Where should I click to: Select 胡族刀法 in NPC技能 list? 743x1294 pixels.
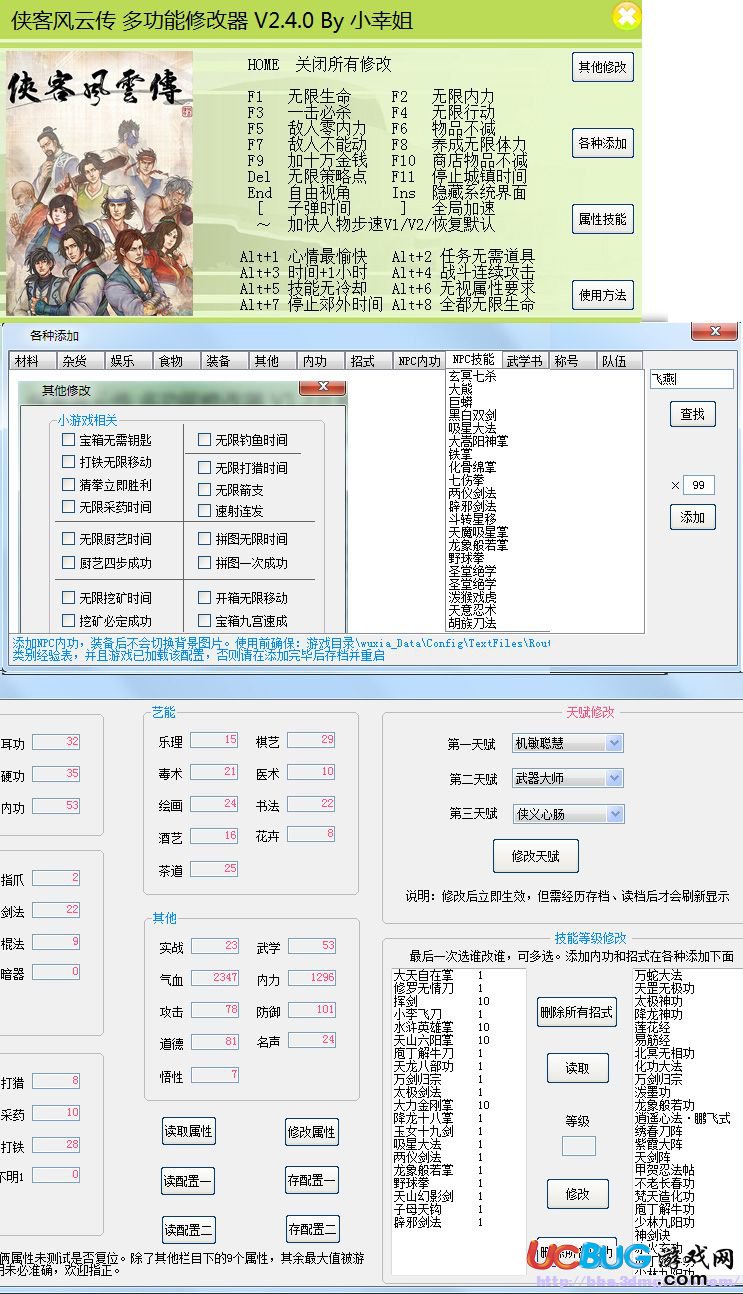point(472,622)
